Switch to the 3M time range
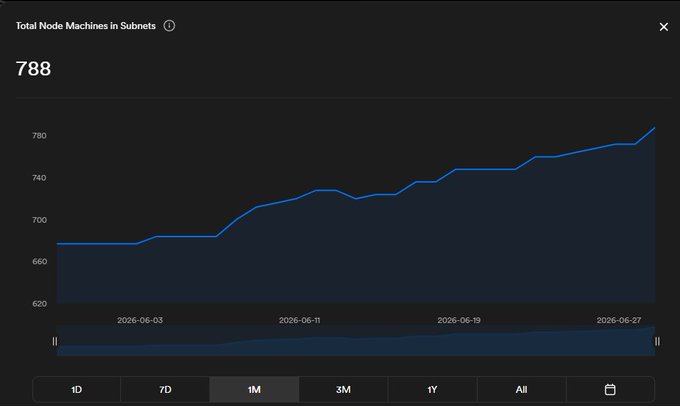The image size is (680, 406). pos(343,390)
